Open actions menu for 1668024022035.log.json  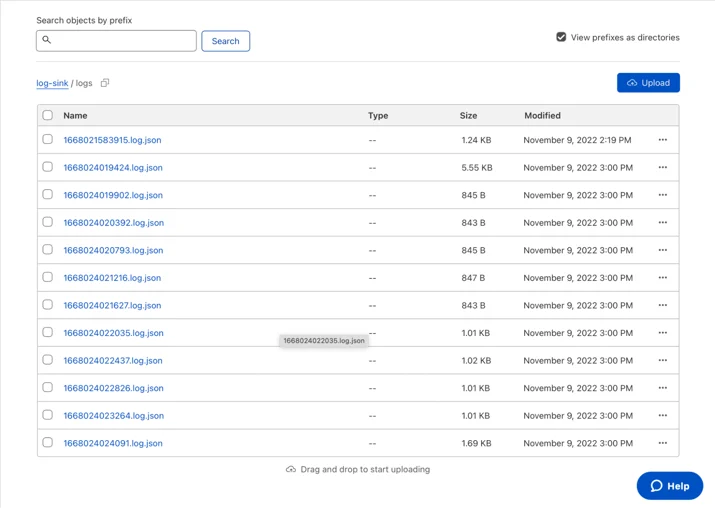663,333
